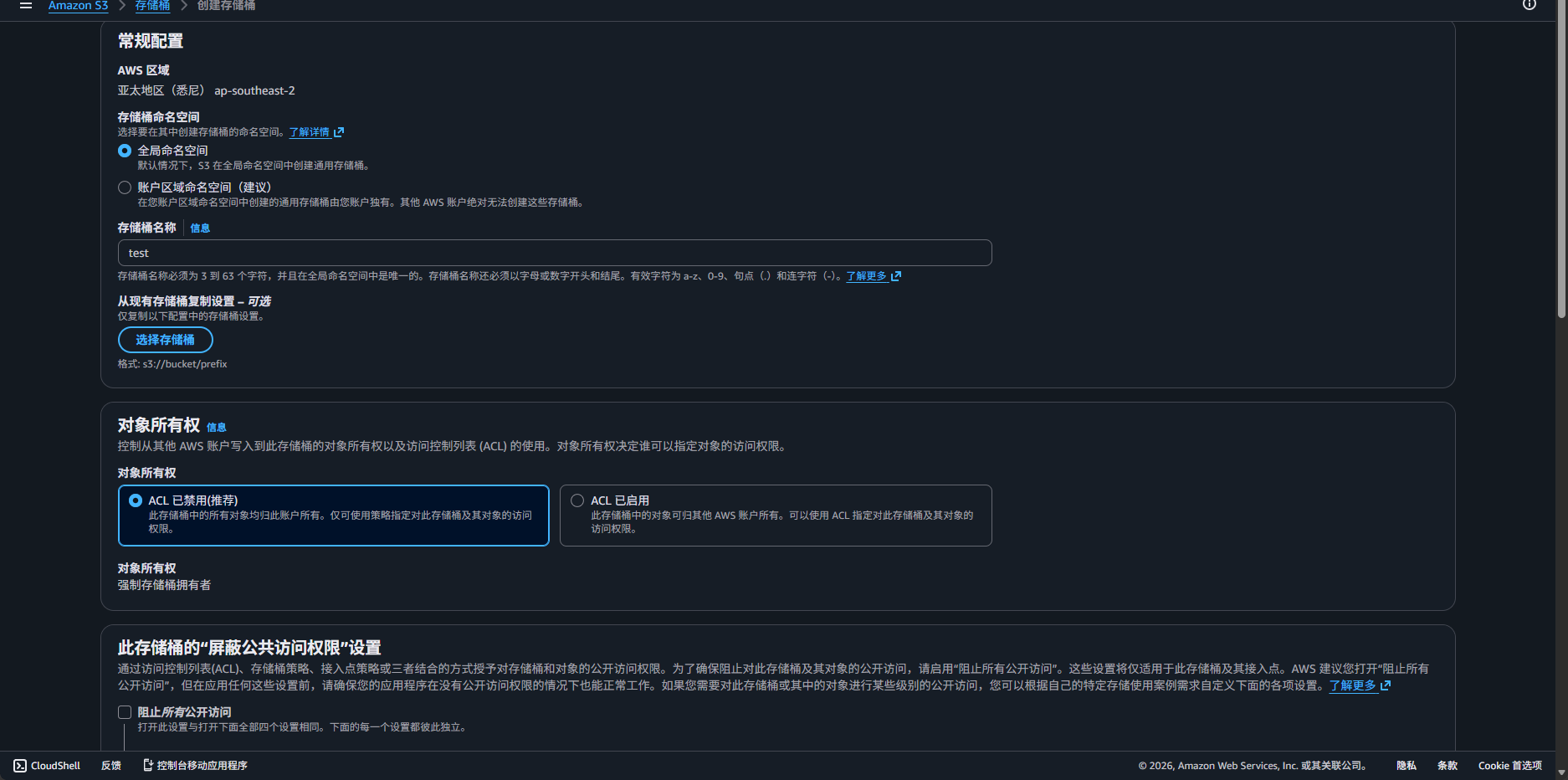The height and width of the screenshot is (780, 1568).
Task: Open 信息 link next to 存储桶名称
Action: coord(200,228)
